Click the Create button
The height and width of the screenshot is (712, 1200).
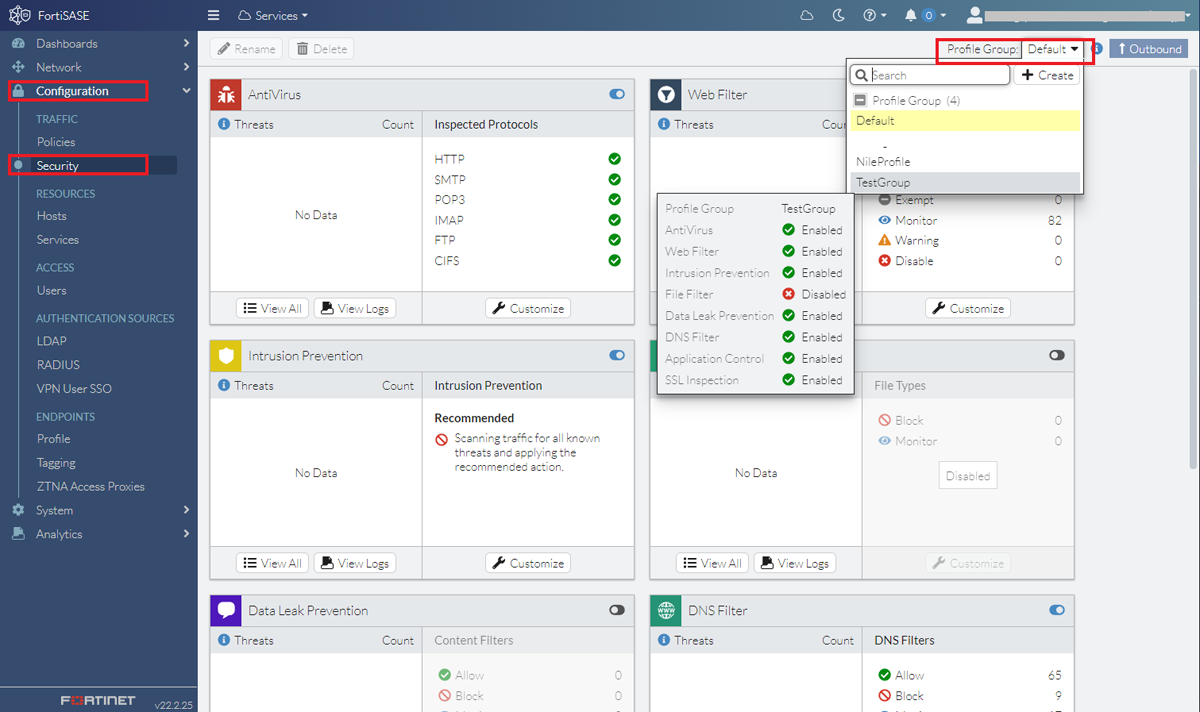[x=1046, y=75]
